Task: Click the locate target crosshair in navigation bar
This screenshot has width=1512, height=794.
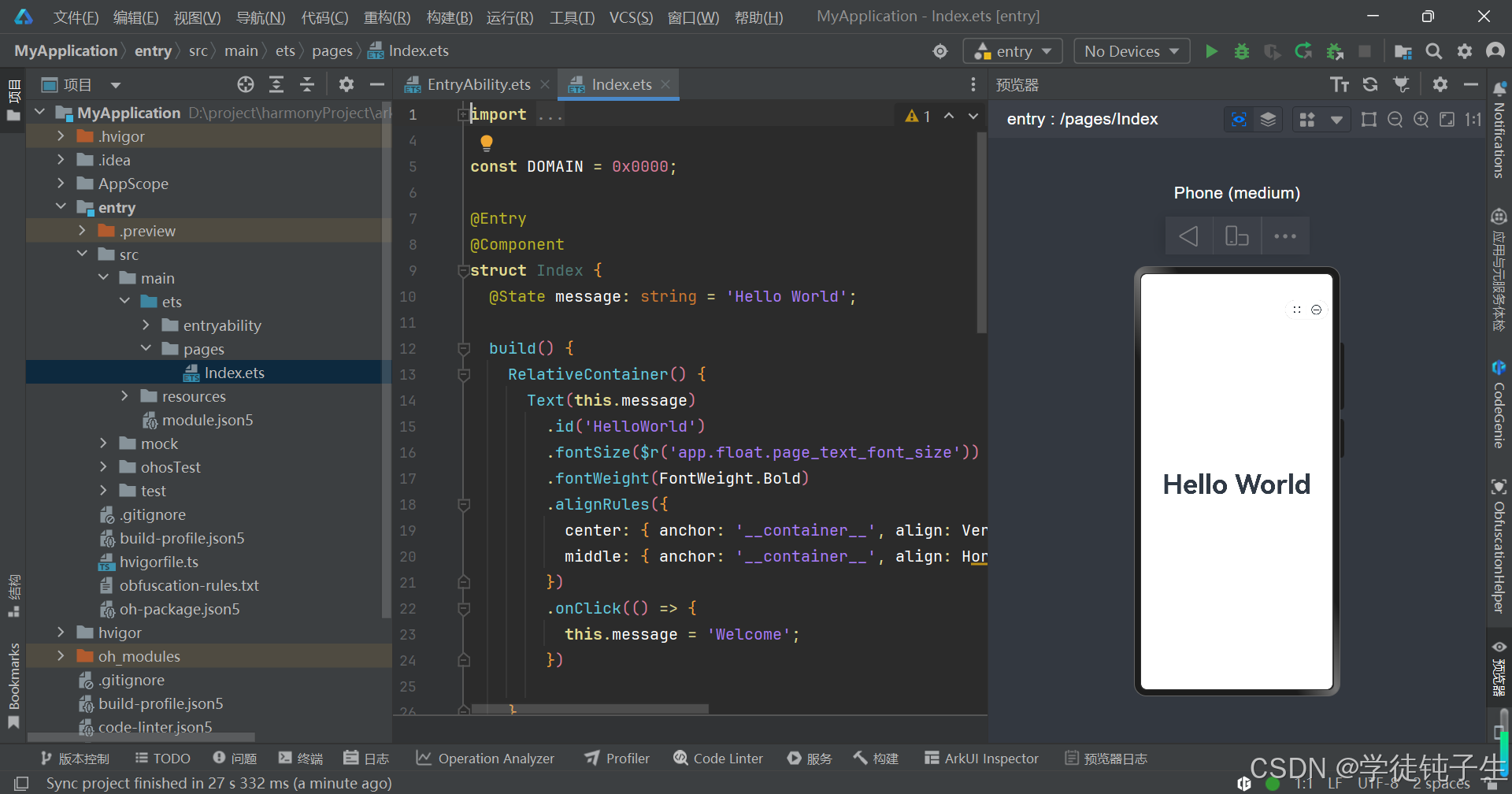Action: [x=940, y=51]
